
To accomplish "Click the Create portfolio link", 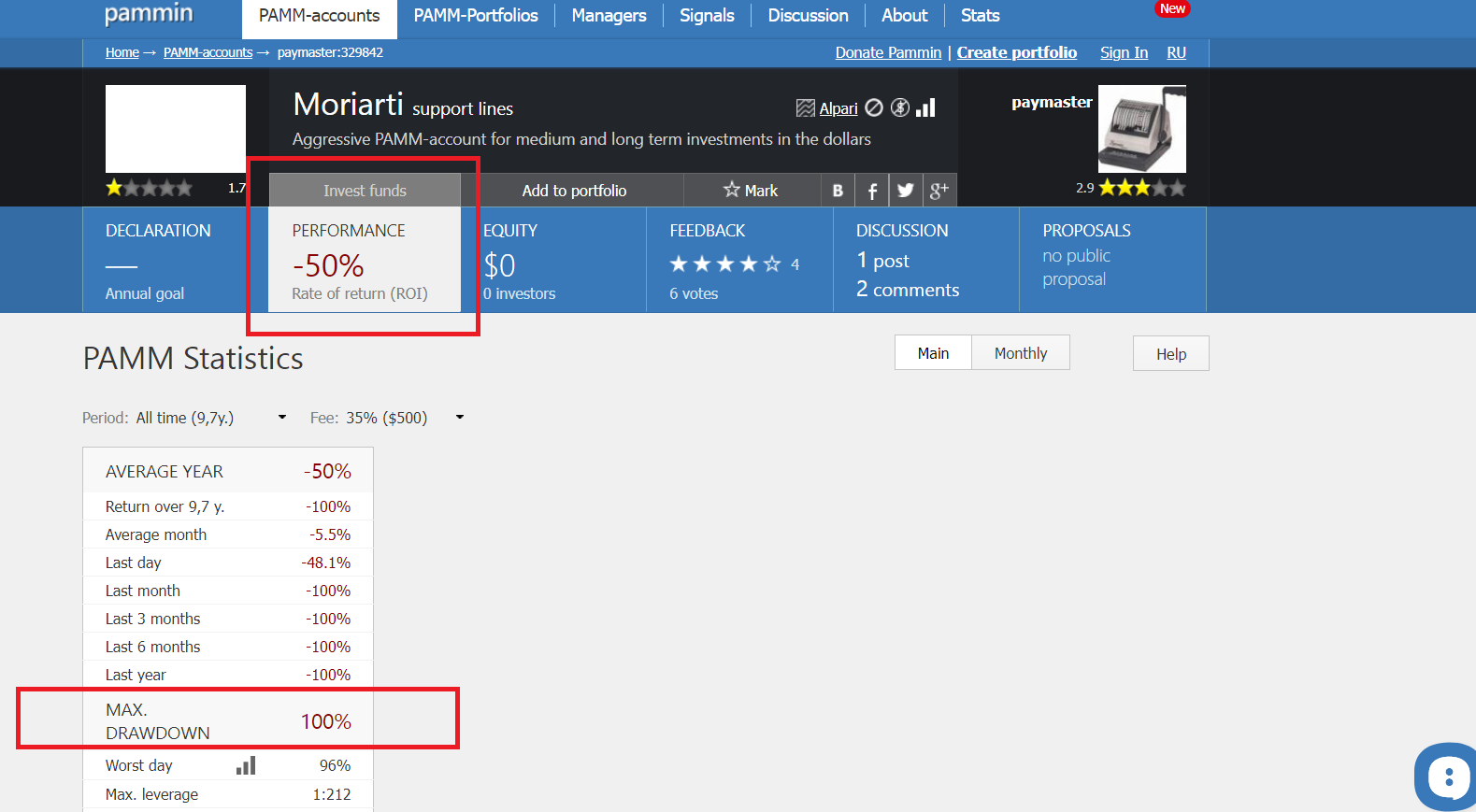I will pyautogui.click(x=1016, y=52).
